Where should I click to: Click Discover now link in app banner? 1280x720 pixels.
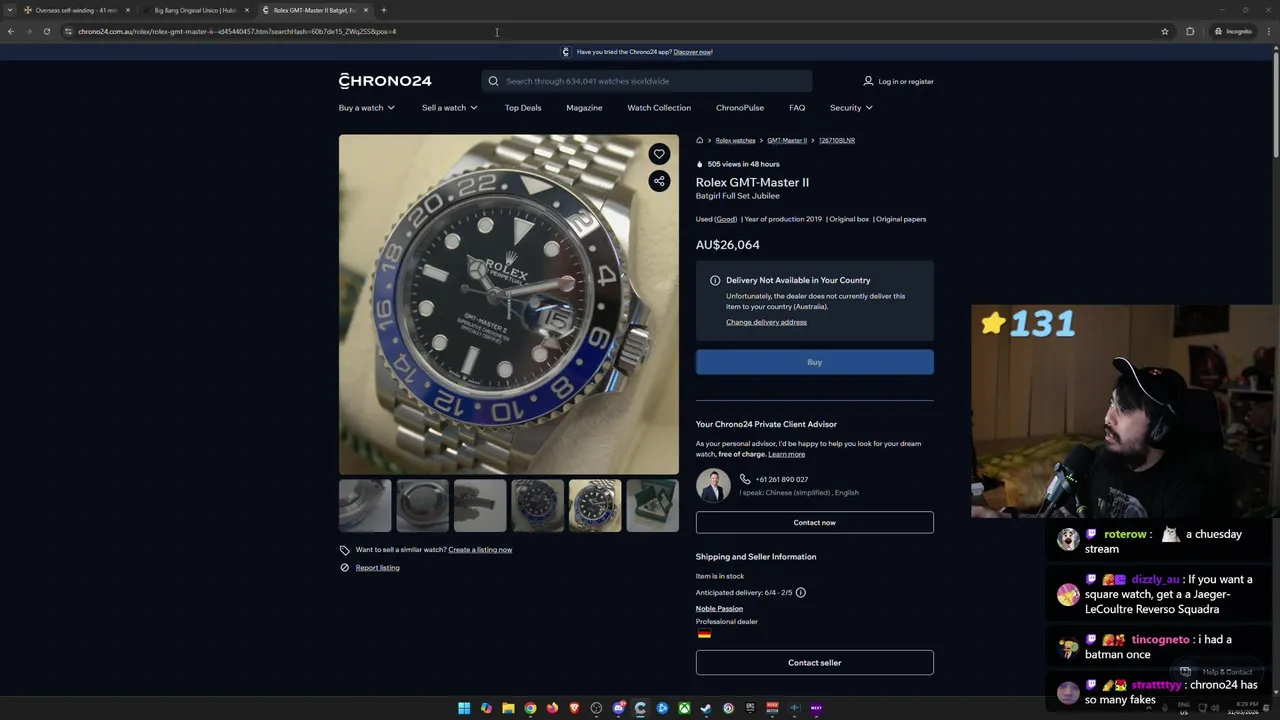pyautogui.click(x=693, y=52)
